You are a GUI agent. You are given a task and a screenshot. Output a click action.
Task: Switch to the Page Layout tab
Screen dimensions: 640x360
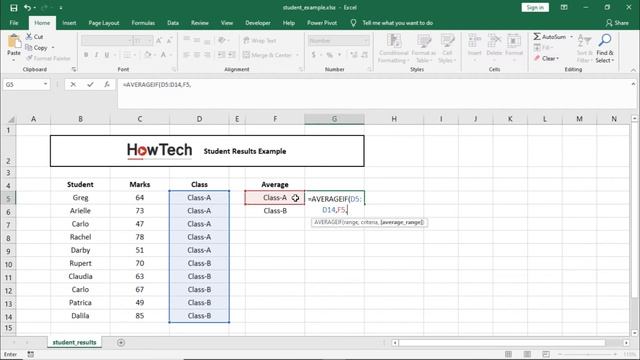click(x=104, y=23)
